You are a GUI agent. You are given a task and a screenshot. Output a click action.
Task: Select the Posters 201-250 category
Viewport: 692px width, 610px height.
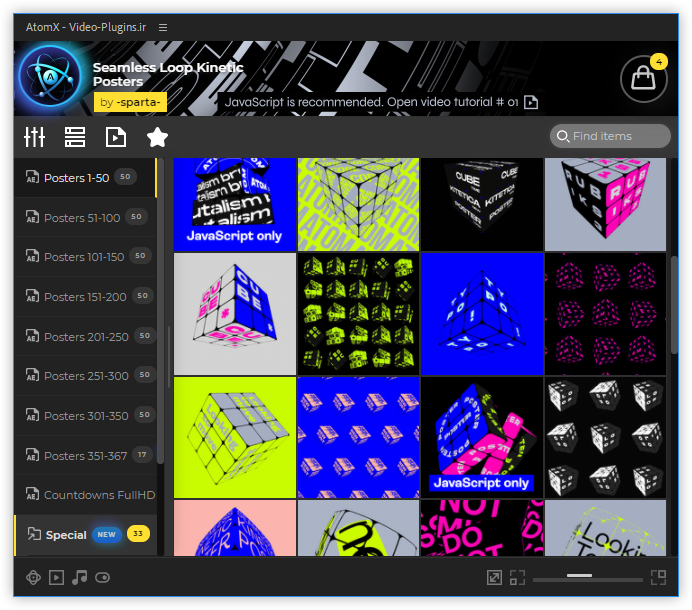86,336
